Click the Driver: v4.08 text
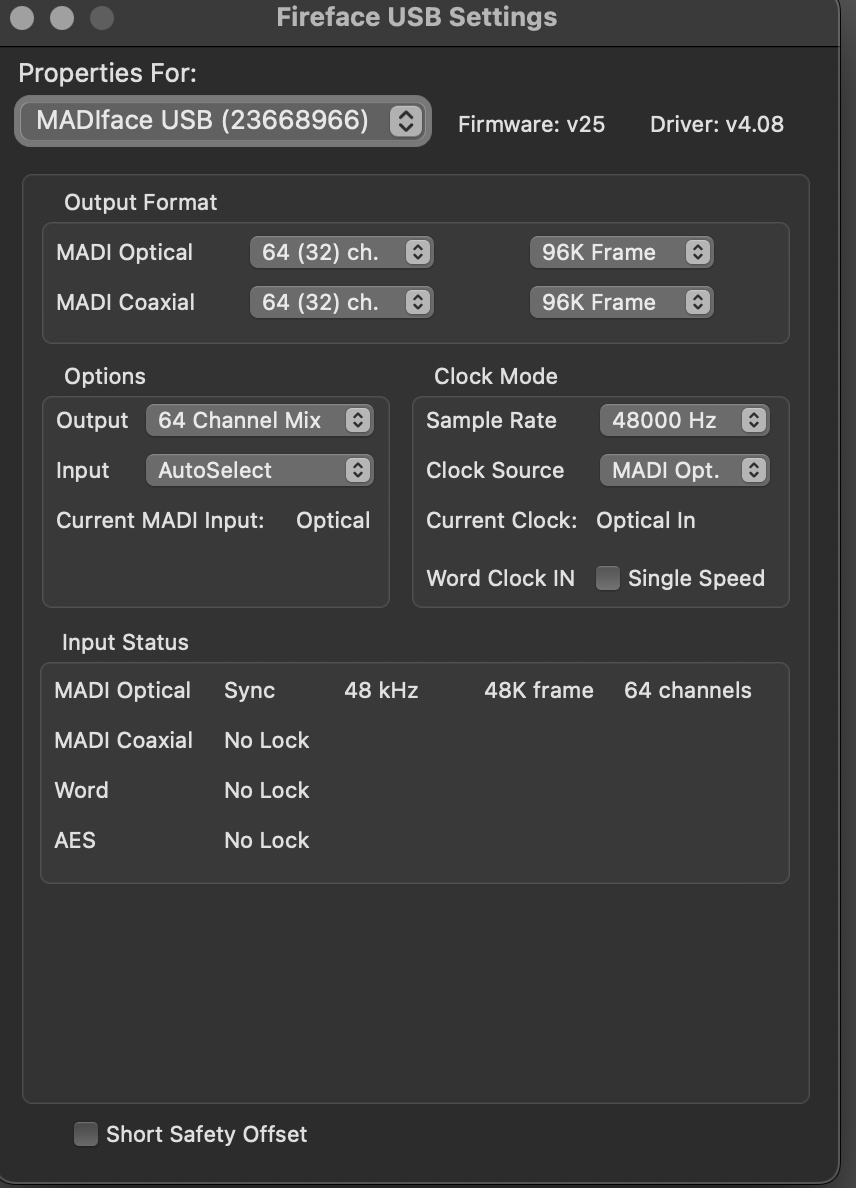Screen dimensions: 856x1188 pos(717,124)
